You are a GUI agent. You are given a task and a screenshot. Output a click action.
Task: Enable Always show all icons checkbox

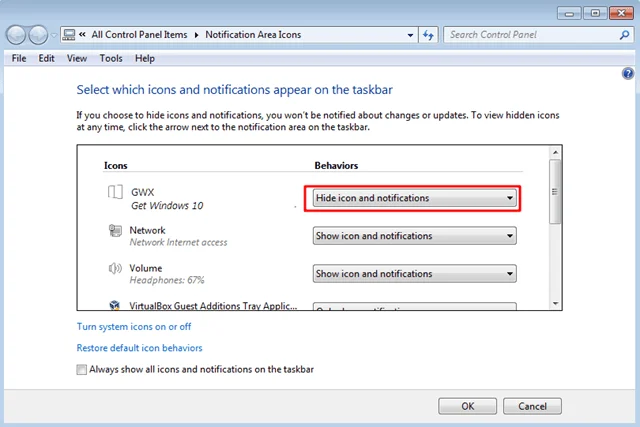[82, 369]
